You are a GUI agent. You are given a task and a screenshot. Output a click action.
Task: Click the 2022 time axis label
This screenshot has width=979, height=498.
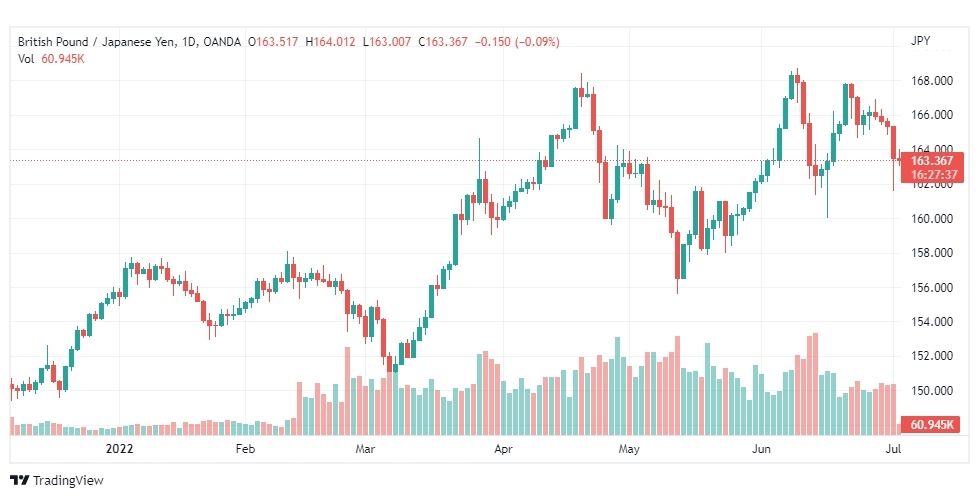[x=120, y=449]
